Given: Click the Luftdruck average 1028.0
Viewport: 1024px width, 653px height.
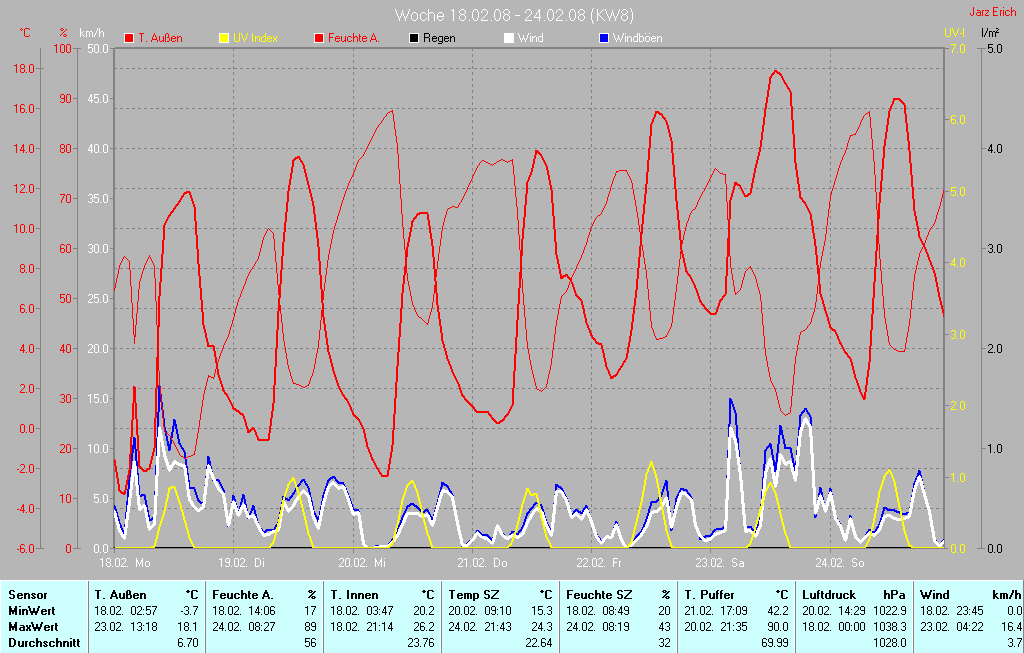Looking at the screenshot, I should click(x=890, y=643).
